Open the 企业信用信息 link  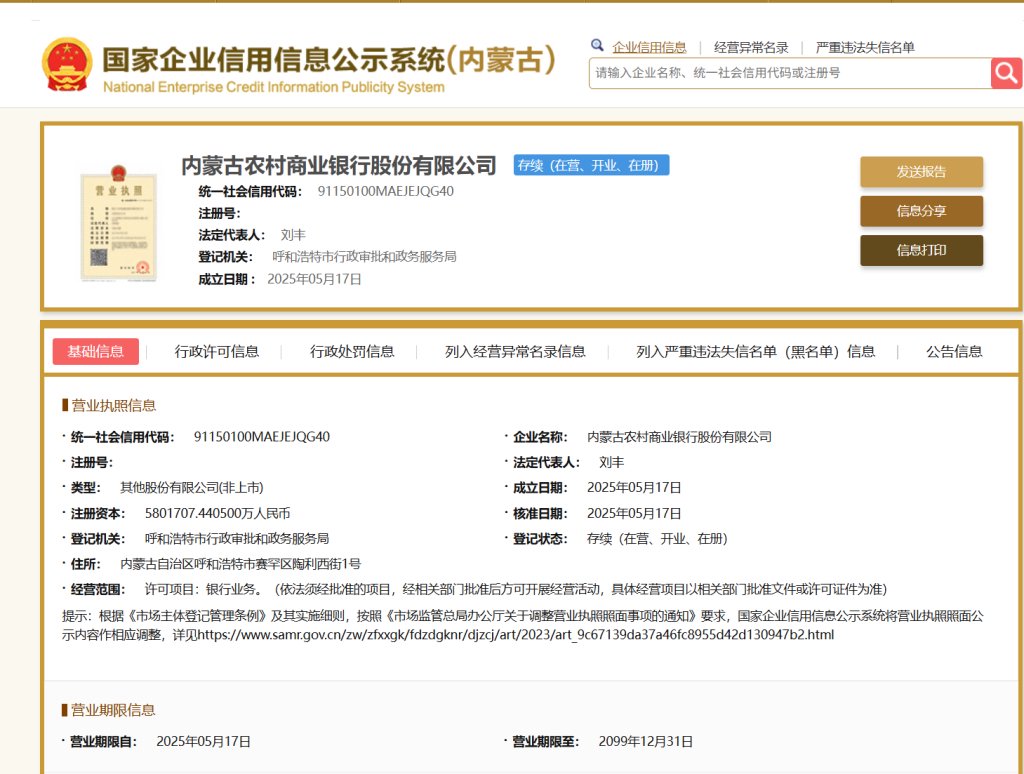(652, 46)
